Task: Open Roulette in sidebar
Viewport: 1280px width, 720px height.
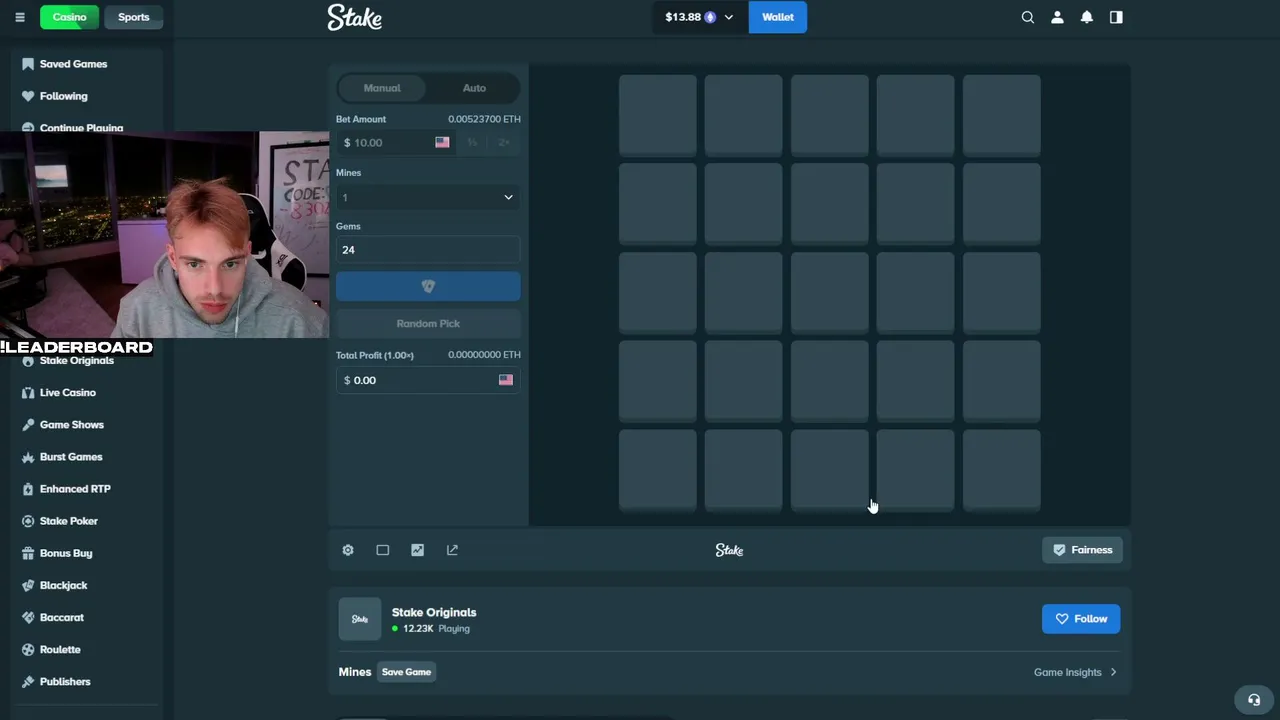Action: pyautogui.click(x=60, y=649)
